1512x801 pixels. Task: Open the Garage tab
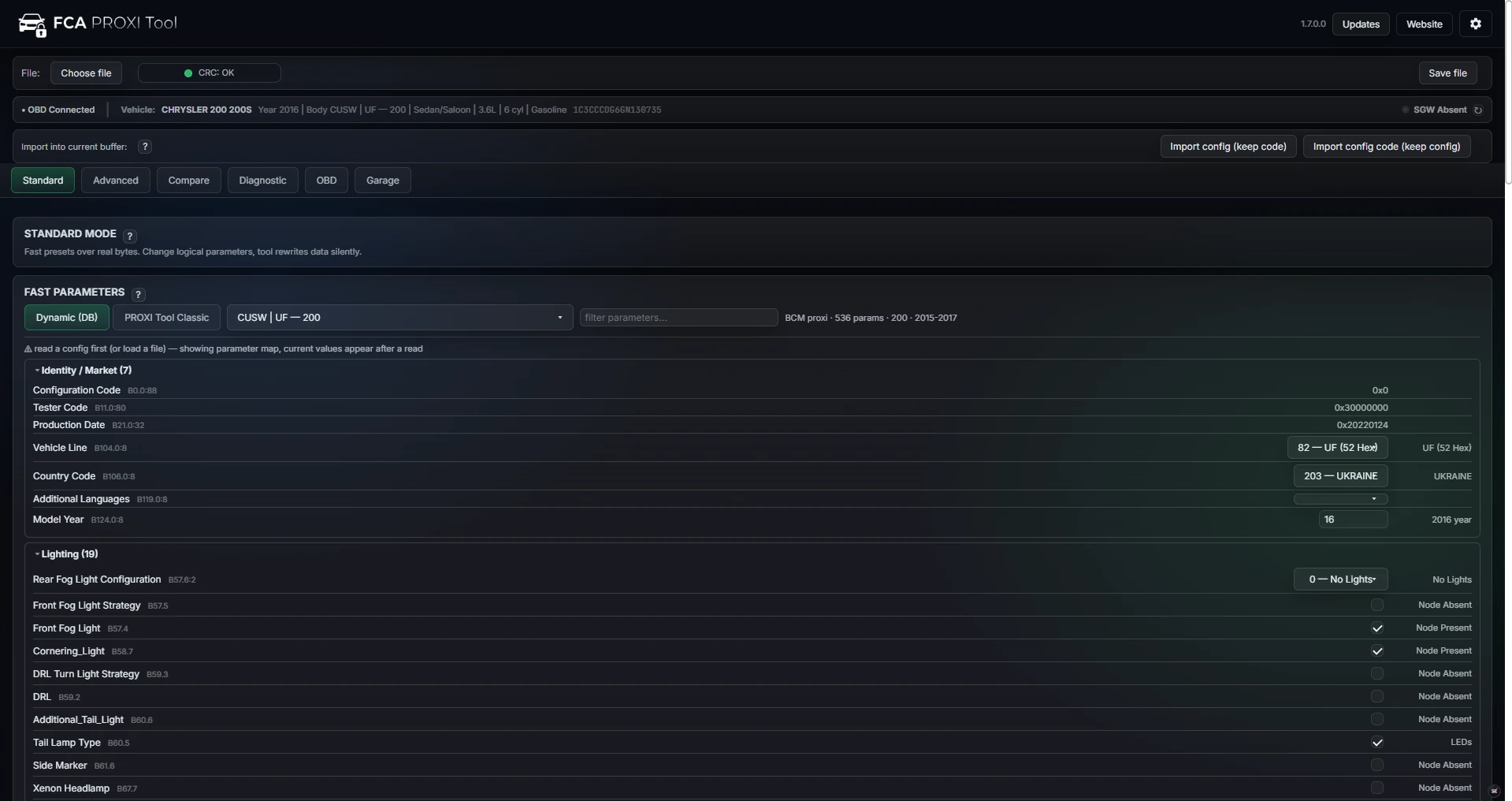tap(382, 181)
